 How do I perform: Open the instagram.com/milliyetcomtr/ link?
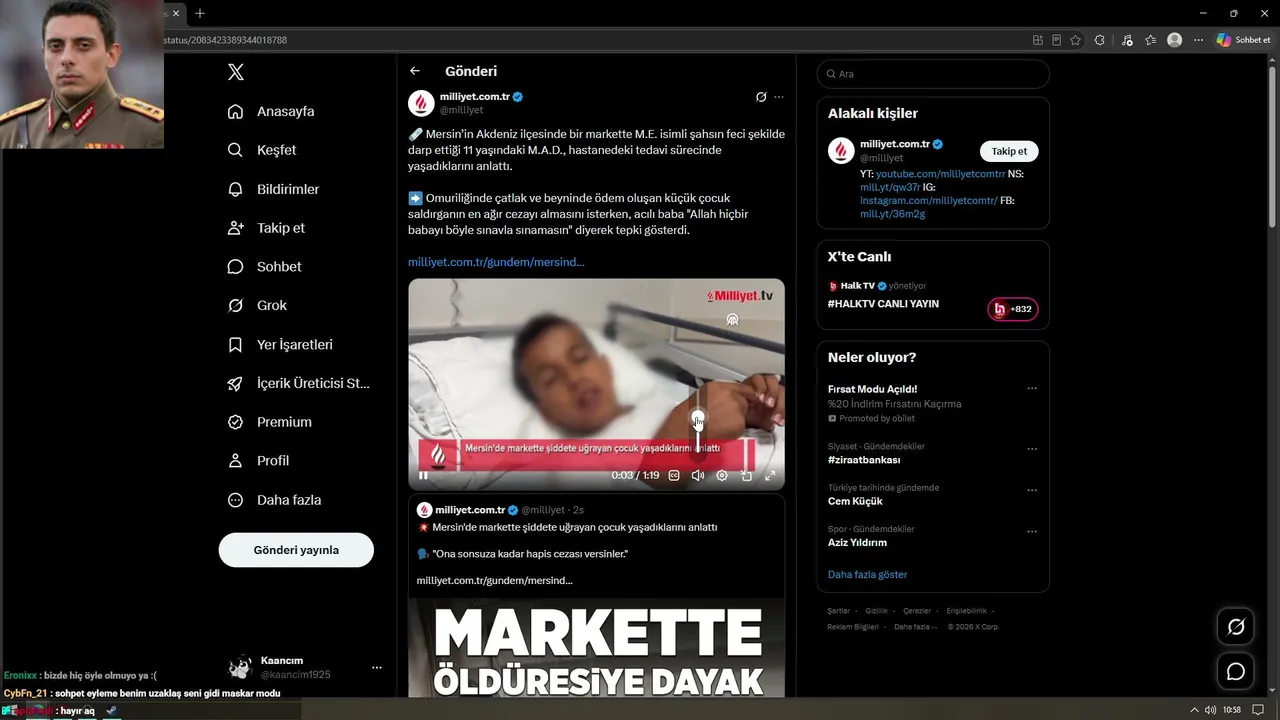(x=929, y=200)
